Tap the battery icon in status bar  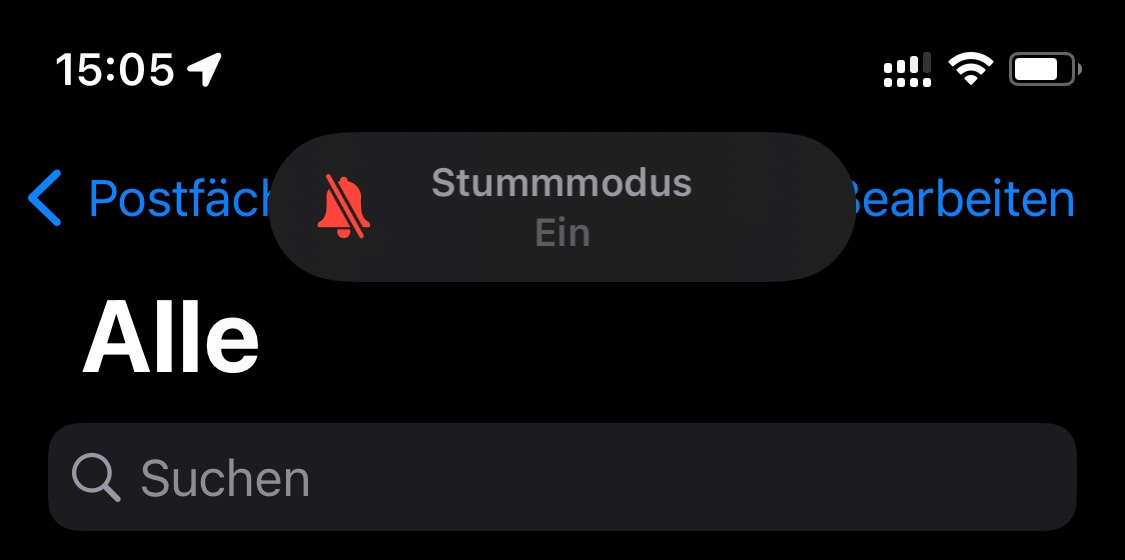(x=1045, y=70)
